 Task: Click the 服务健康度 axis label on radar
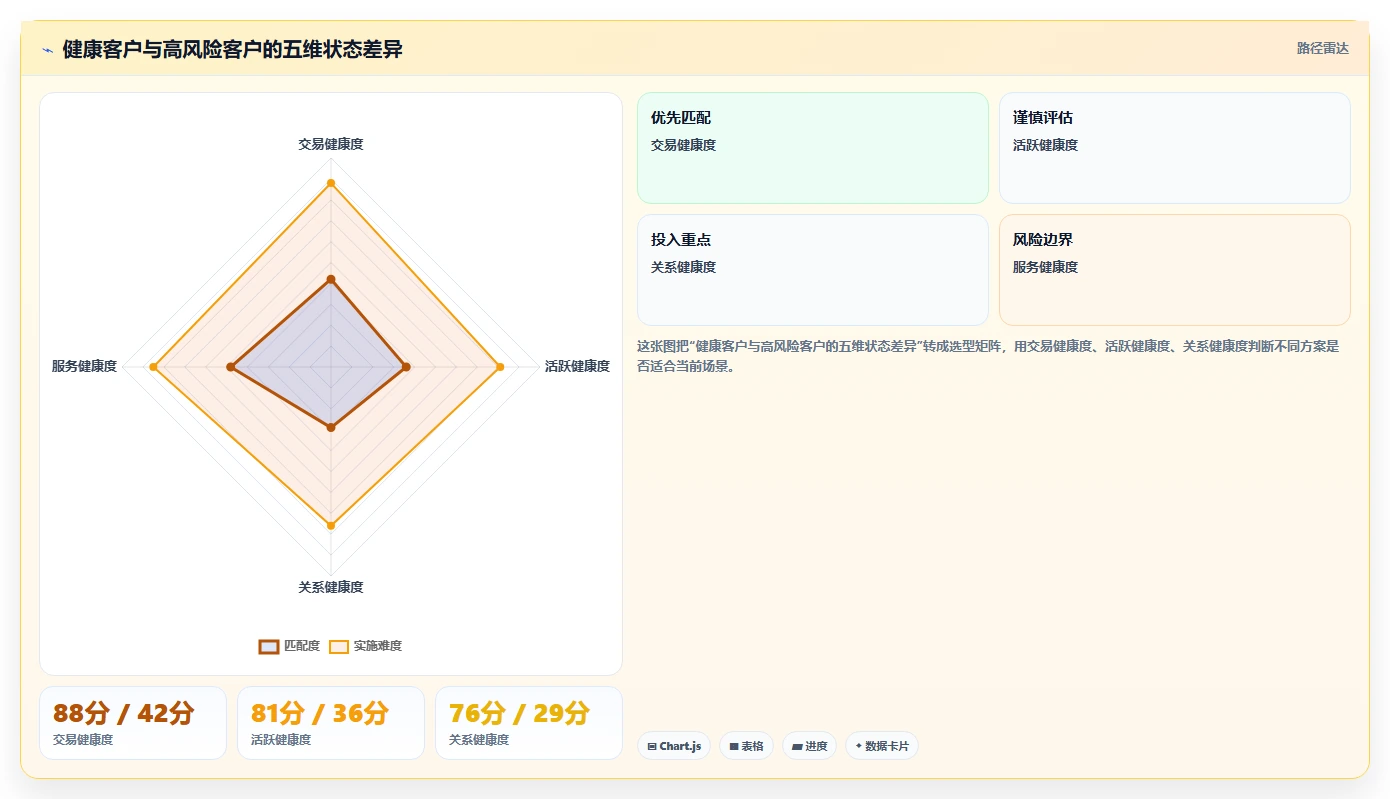(x=84, y=366)
